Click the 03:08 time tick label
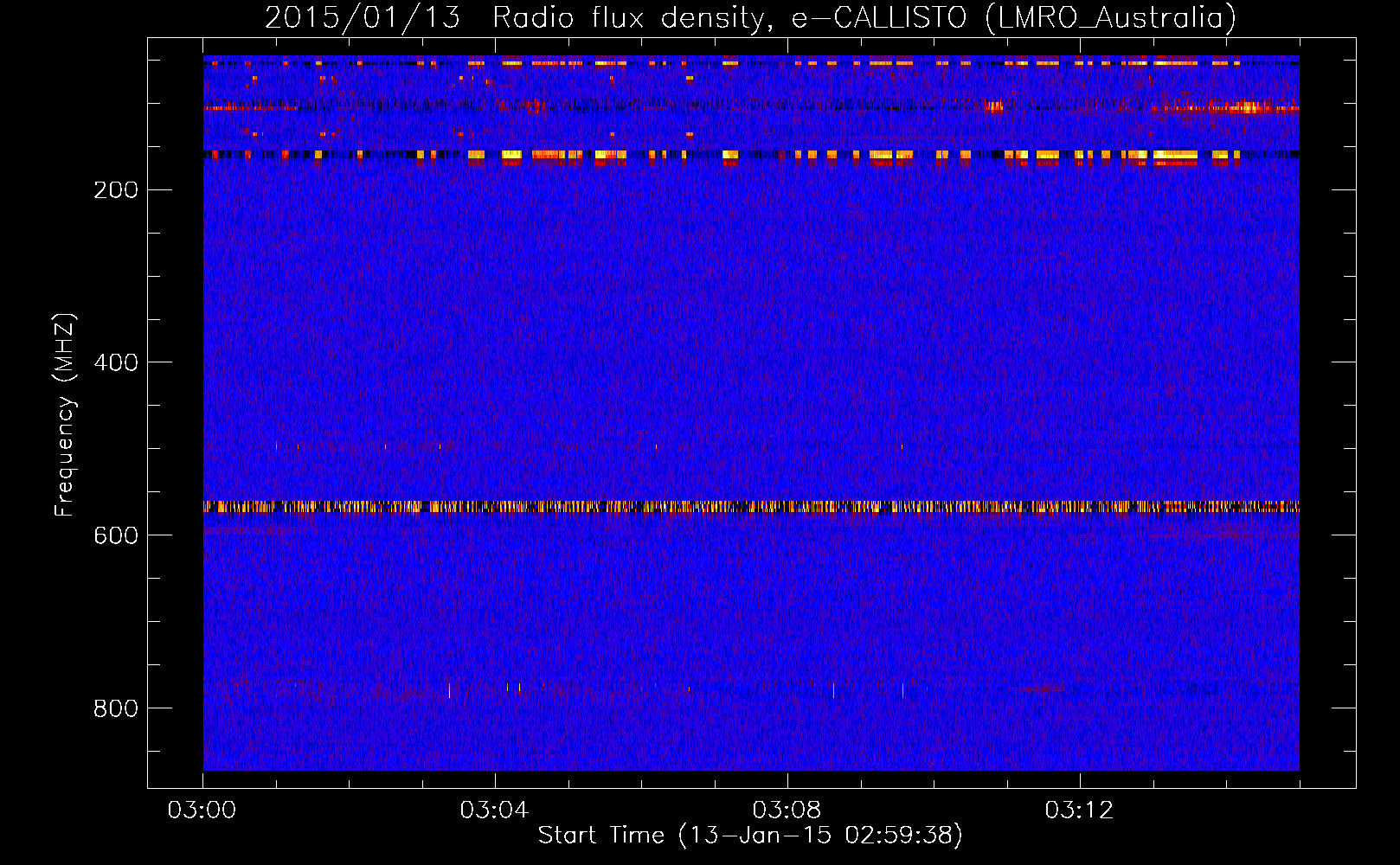 (787, 811)
